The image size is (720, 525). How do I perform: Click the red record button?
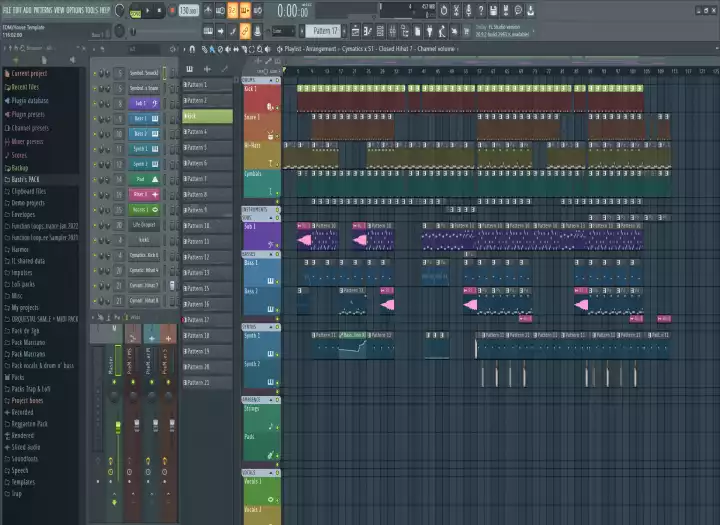click(172, 10)
